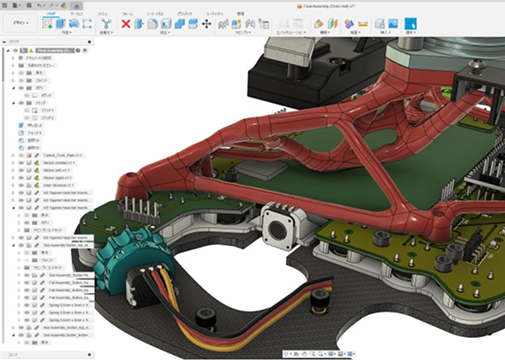Select the Fillet tool

tap(153, 24)
